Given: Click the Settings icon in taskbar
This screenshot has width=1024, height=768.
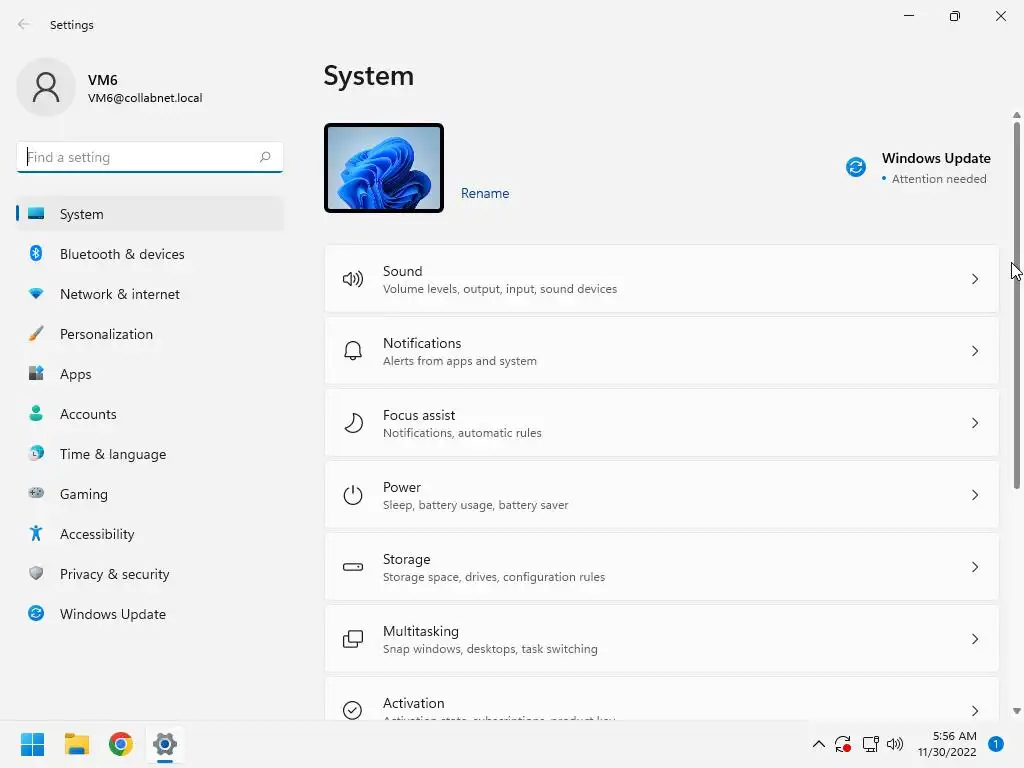Looking at the screenshot, I should pyautogui.click(x=165, y=744).
